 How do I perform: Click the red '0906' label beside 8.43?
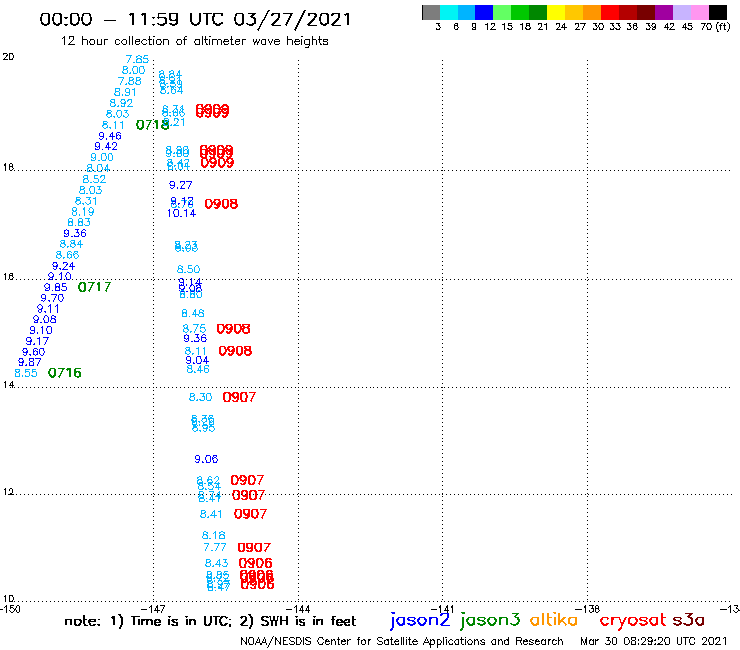255,563
